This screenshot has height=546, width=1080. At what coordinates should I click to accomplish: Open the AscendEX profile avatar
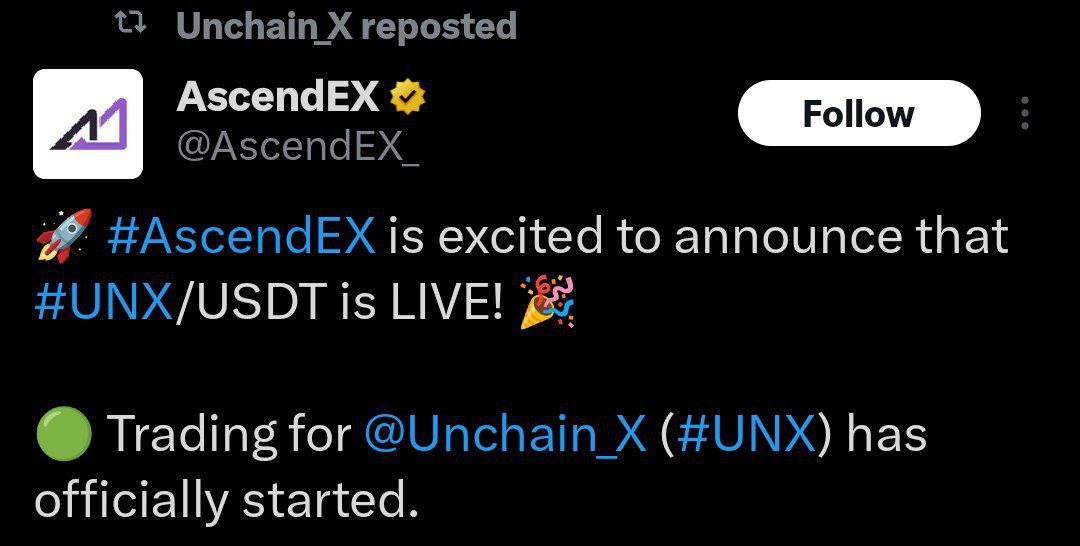[88, 124]
